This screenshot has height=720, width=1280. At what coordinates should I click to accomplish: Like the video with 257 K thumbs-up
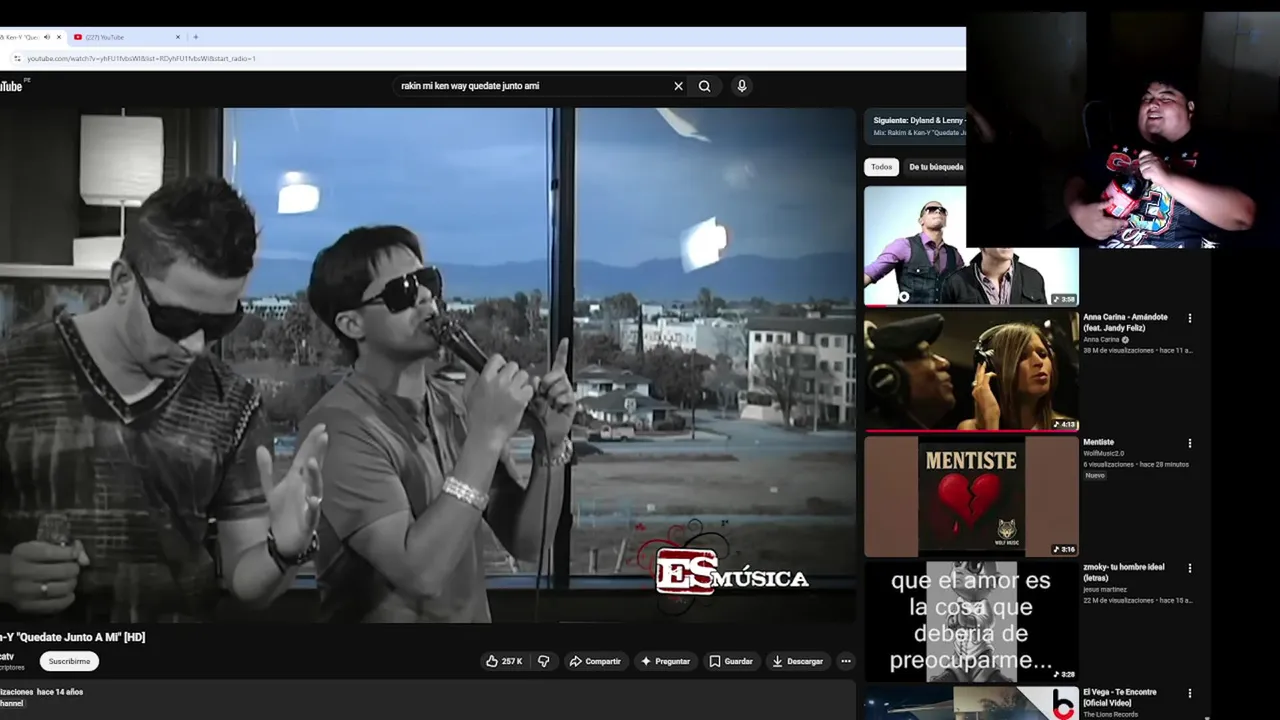[505, 661]
